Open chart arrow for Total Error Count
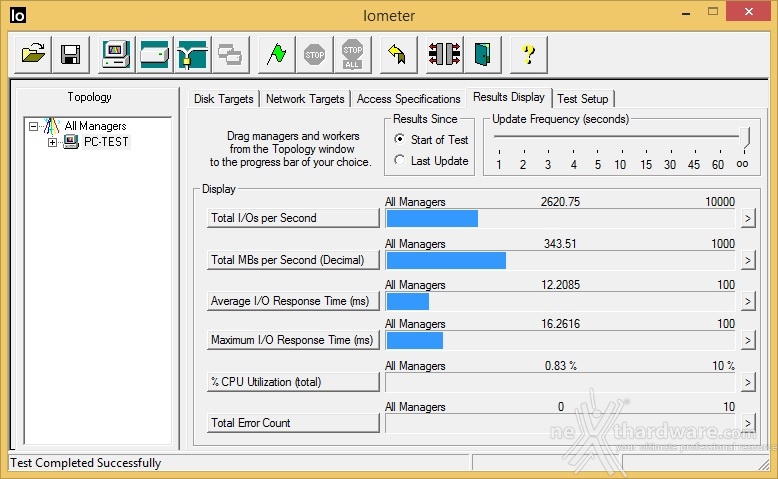The width and height of the screenshot is (778, 479). 748,423
